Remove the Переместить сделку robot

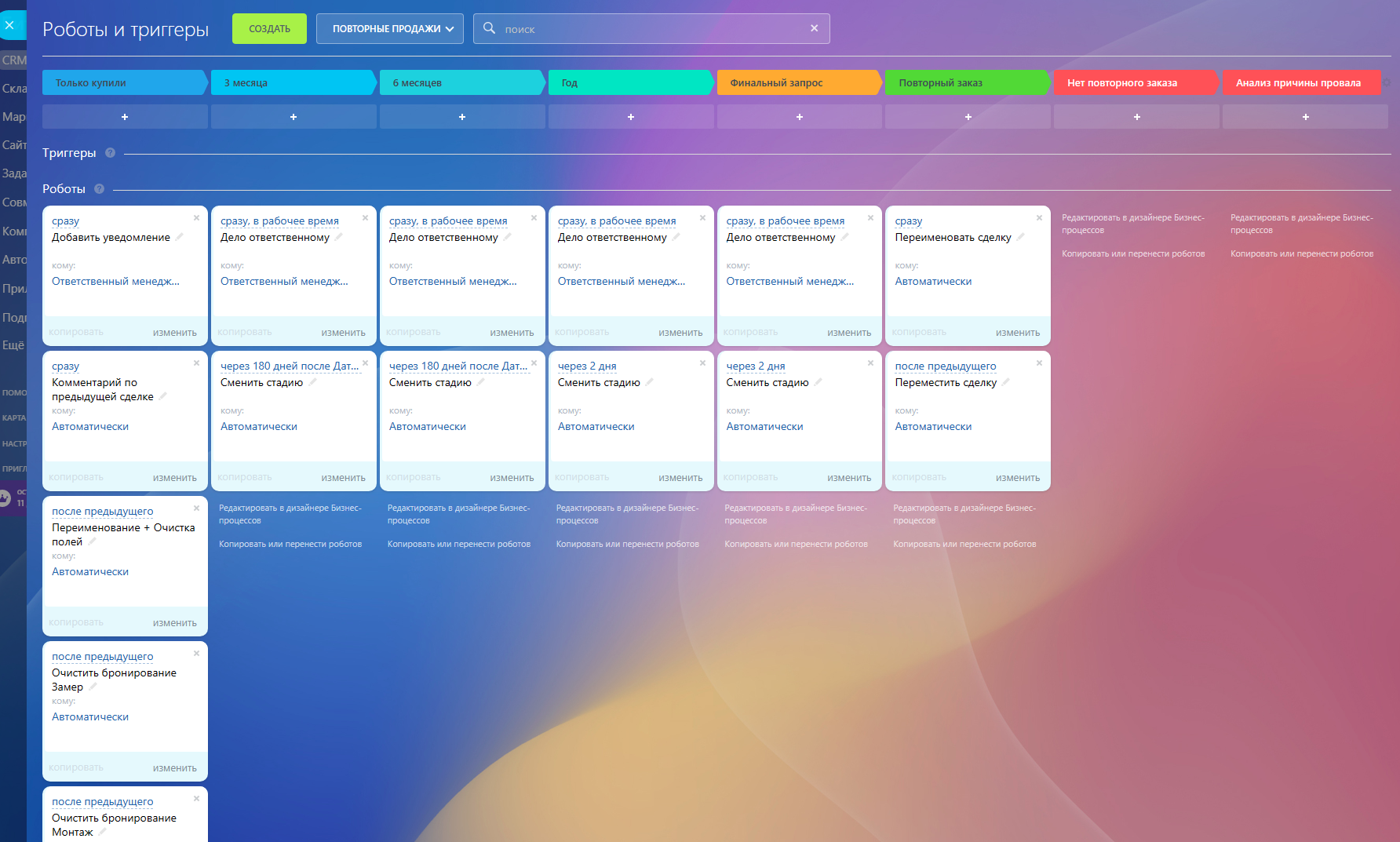click(1039, 363)
